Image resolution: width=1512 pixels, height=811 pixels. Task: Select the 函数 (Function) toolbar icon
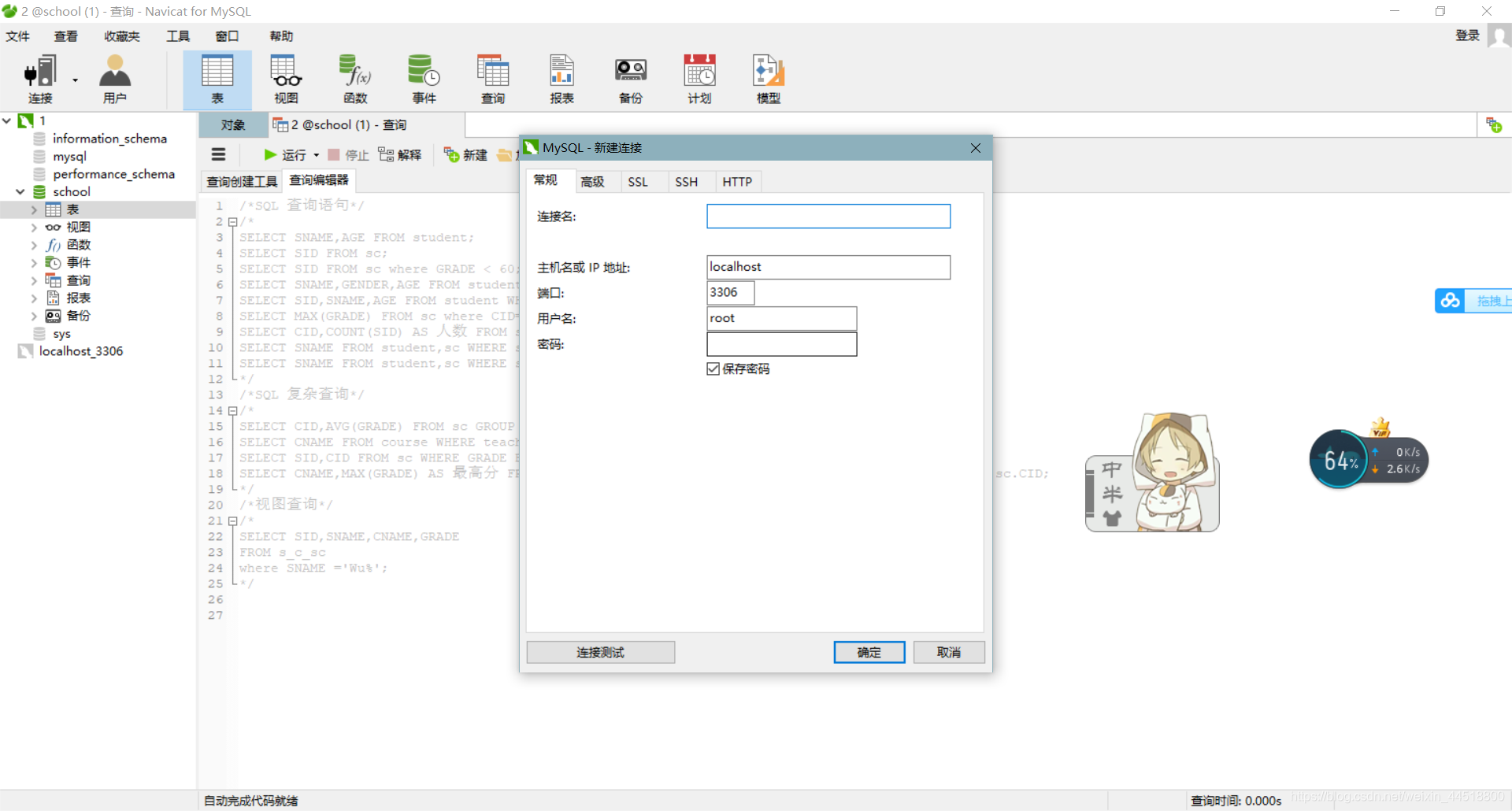point(355,79)
